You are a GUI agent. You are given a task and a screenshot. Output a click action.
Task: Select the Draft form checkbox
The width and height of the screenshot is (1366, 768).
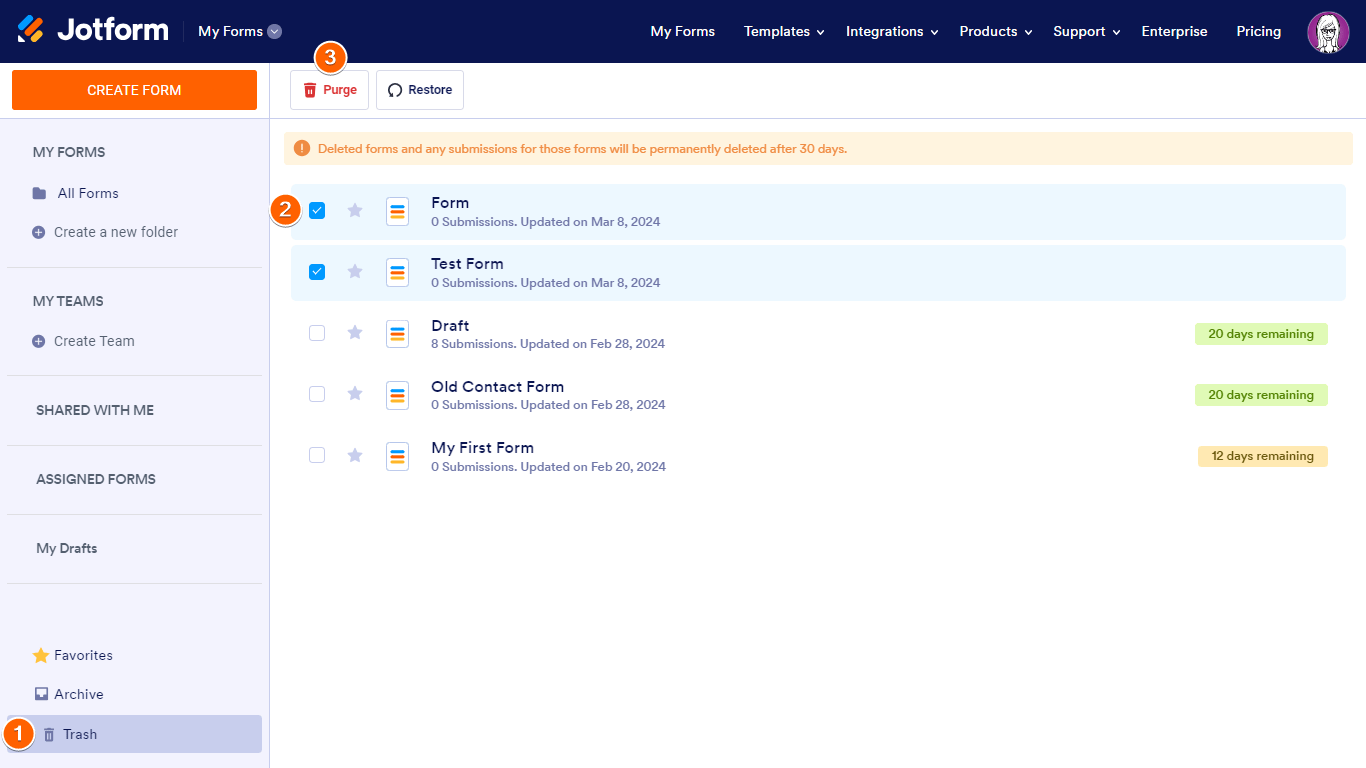pyautogui.click(x=317, y=333)
